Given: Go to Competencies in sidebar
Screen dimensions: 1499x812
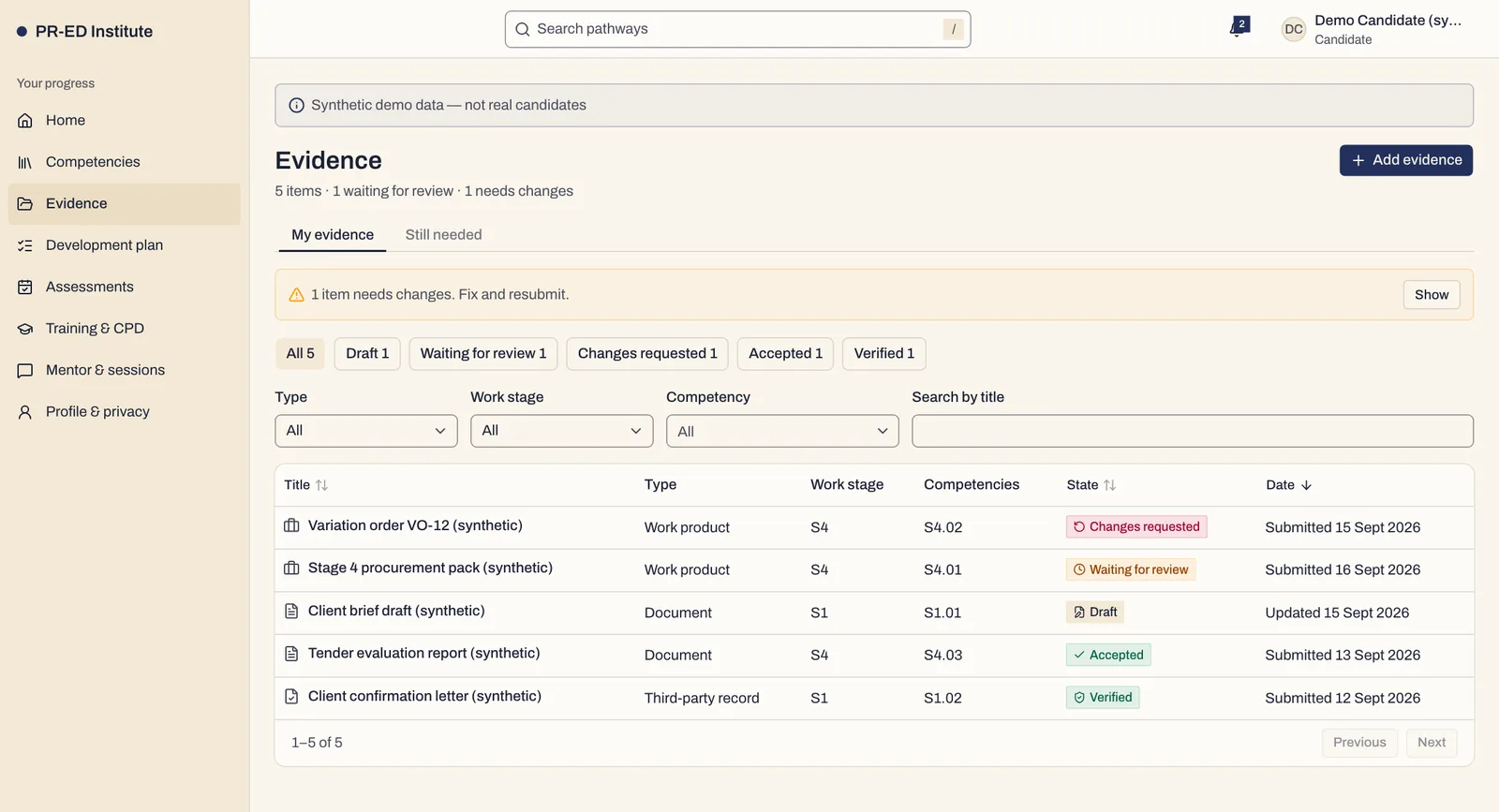Looking at the screenshot, I should [125, 162].
